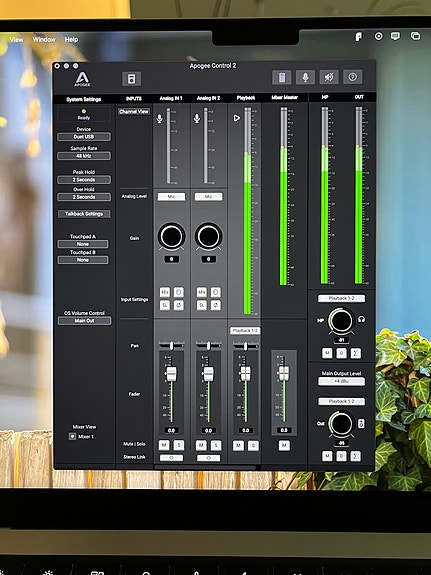Screen dimensions: 431x575
Task: Click the talkback microphone toolbar icon
Action: coord(305,77)
